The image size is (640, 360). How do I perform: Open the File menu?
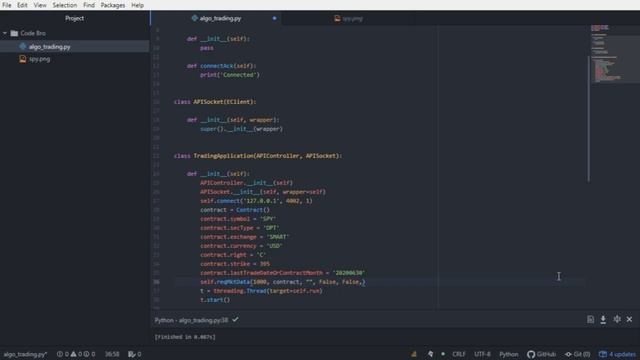[x=7, y=5]
